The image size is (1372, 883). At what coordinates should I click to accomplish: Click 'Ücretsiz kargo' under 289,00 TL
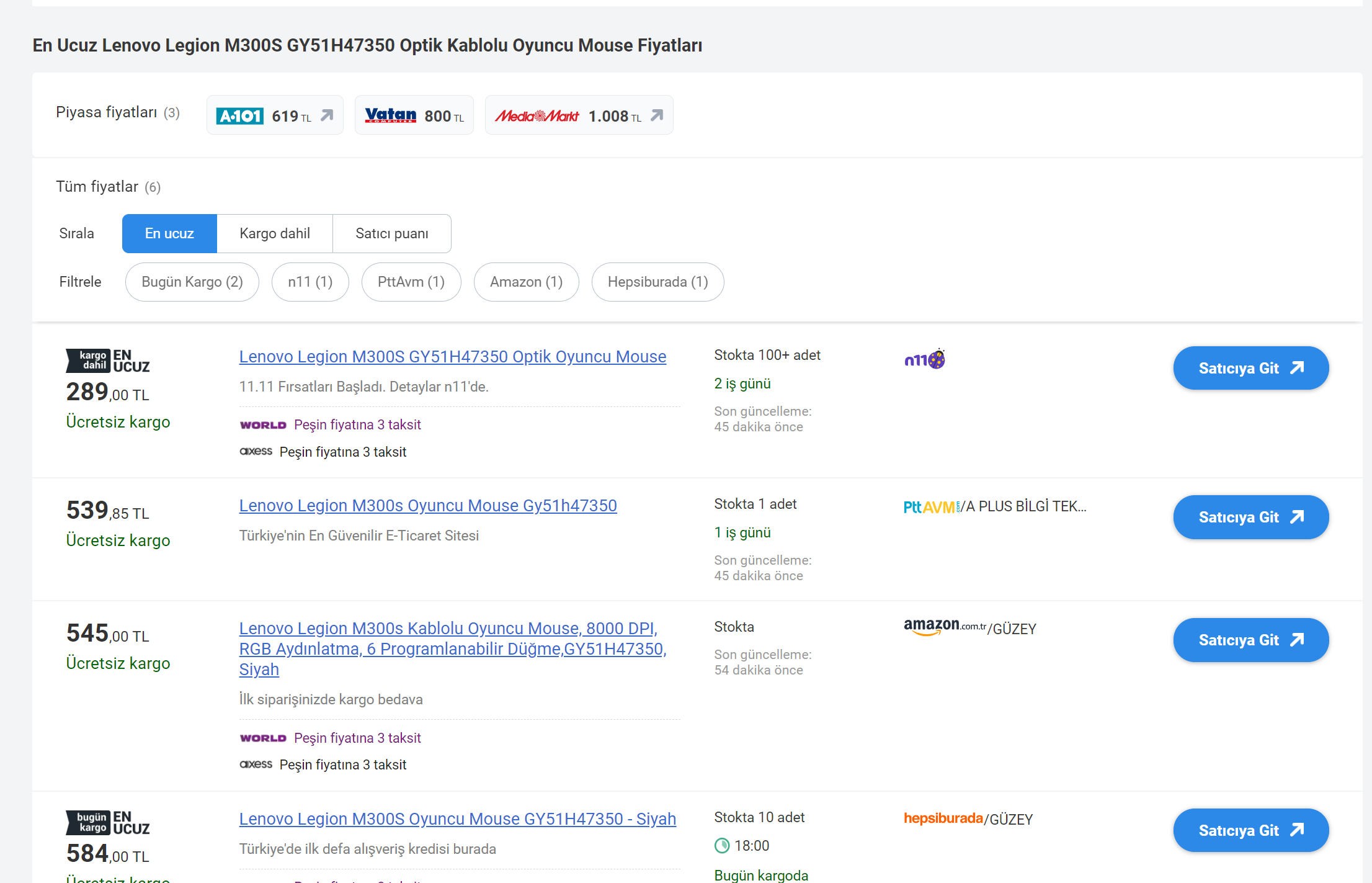118,422
